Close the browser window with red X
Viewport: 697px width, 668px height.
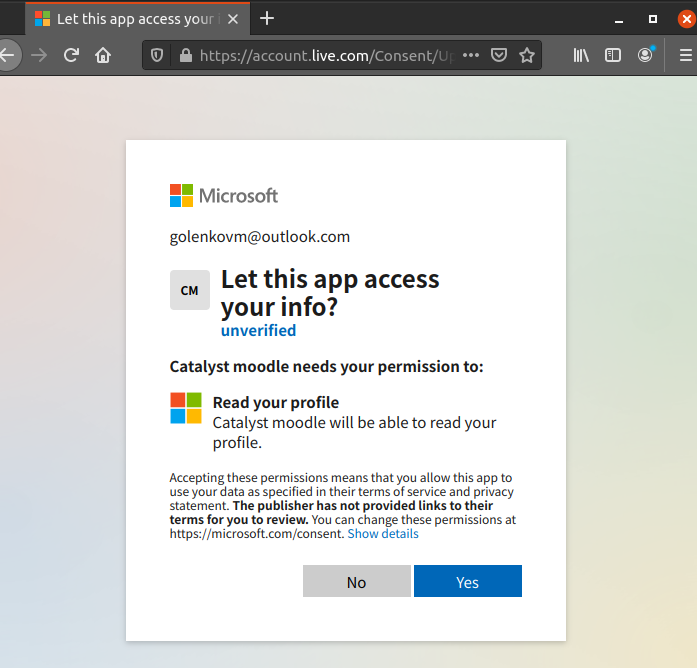coord(687,19)
